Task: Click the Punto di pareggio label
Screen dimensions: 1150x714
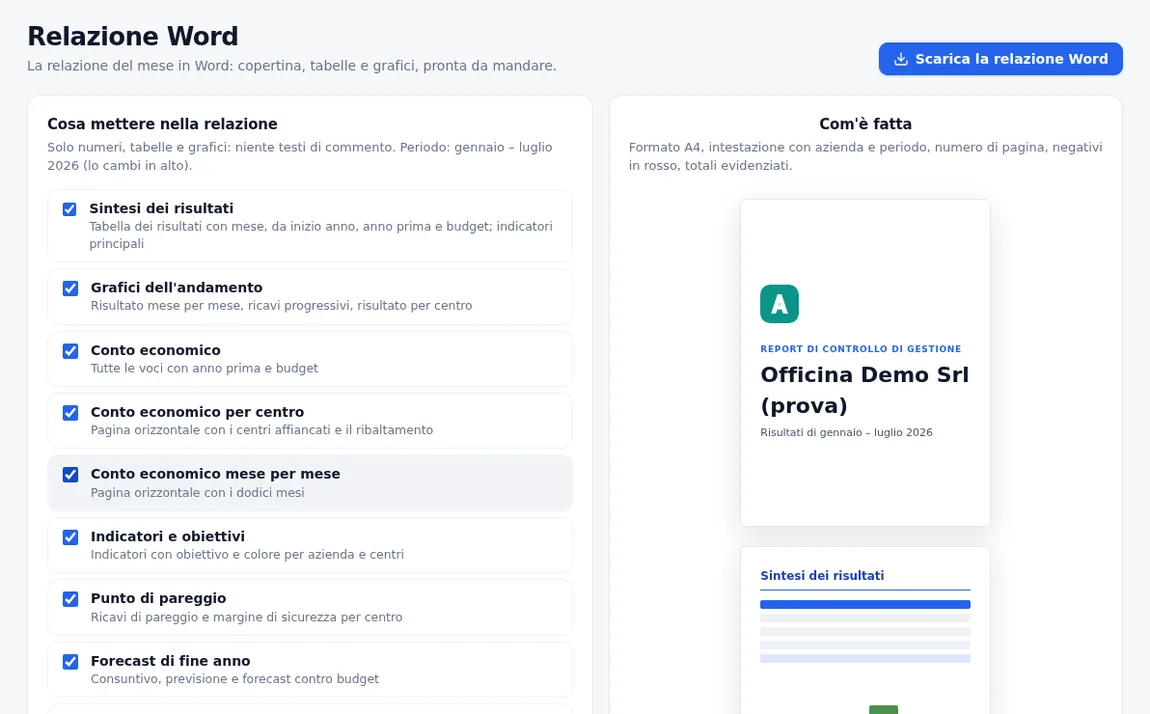Action: [158, 598]
